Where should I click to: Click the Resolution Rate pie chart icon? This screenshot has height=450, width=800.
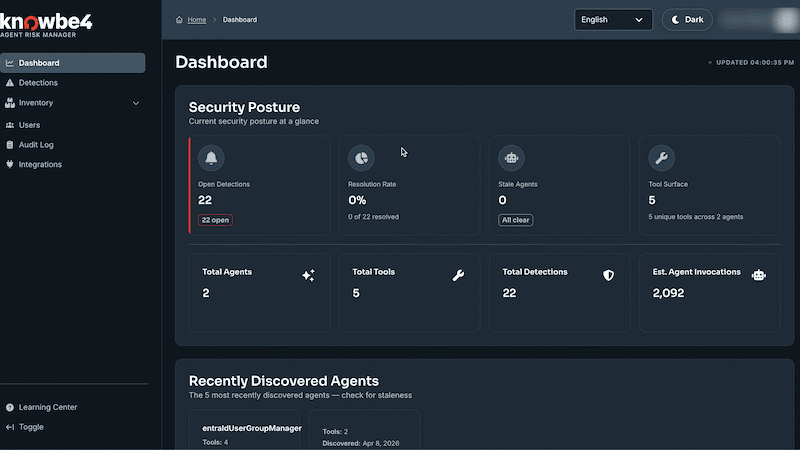(x=361, y=158)
